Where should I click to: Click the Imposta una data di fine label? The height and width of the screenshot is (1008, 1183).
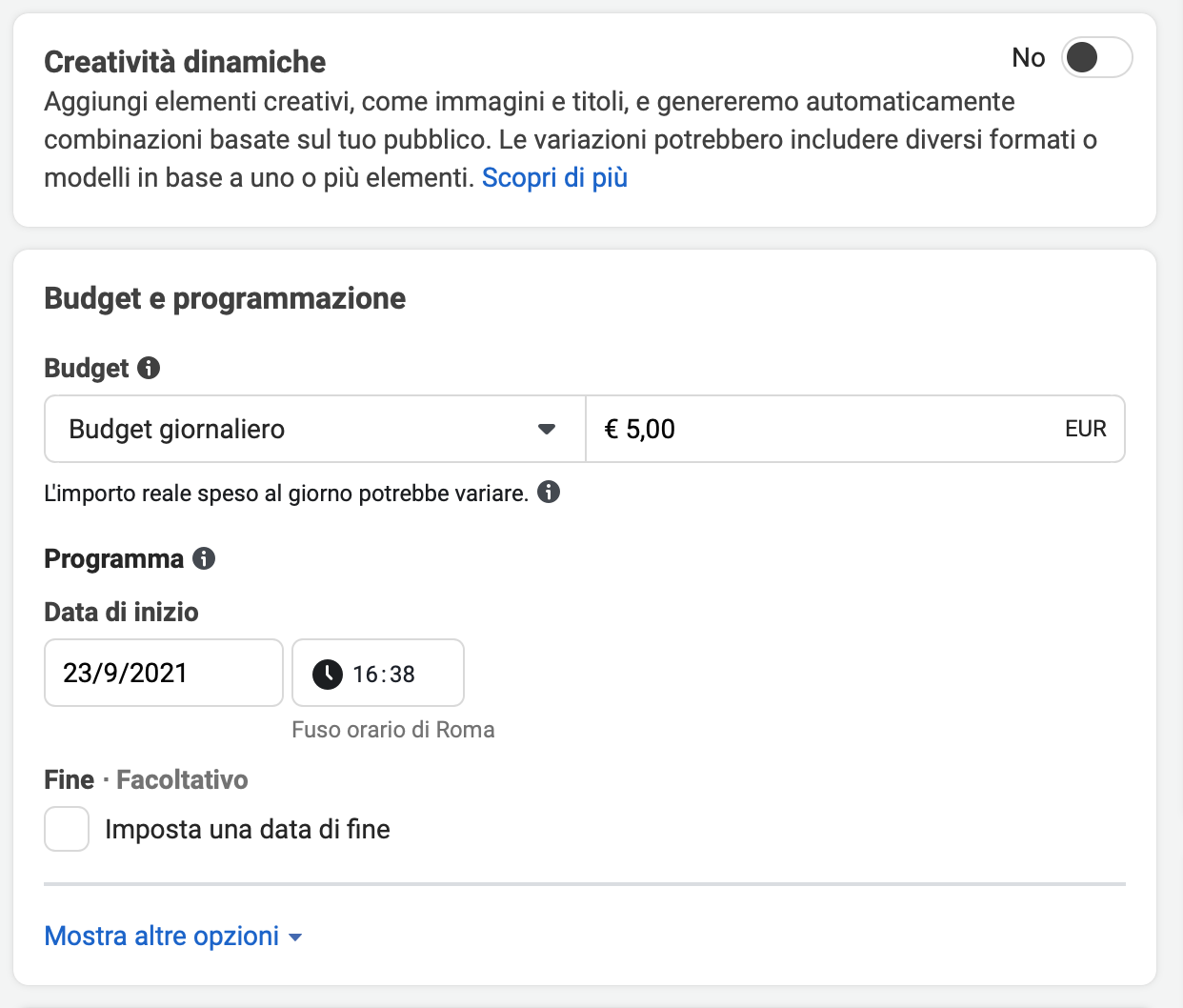(248, 829)
